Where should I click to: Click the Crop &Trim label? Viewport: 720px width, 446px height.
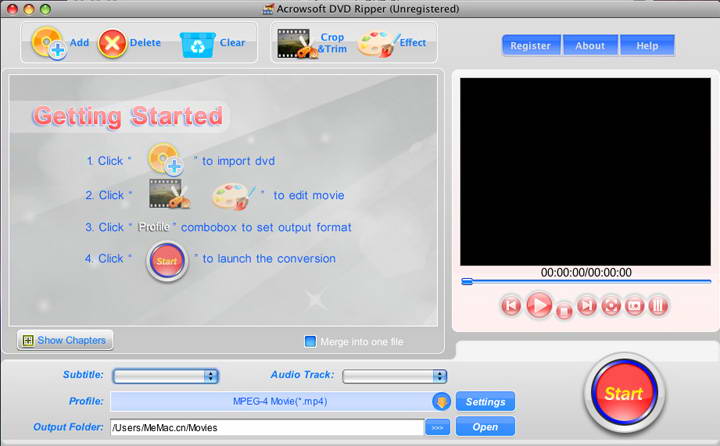click(332, 43)
